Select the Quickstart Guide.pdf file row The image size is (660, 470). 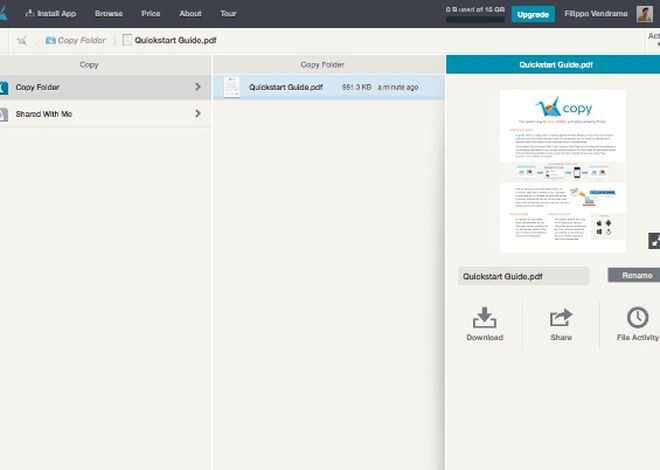[x=329, y=87]
